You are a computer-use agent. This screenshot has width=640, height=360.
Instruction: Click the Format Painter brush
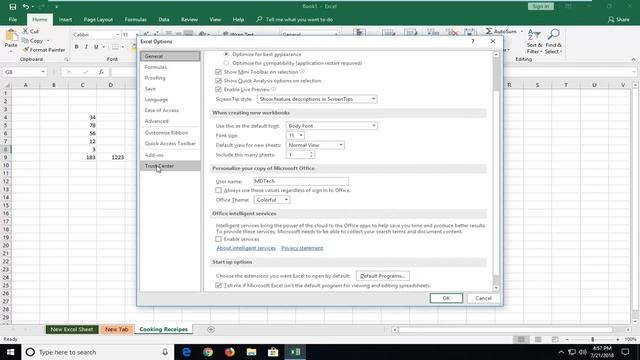[25, 50]
